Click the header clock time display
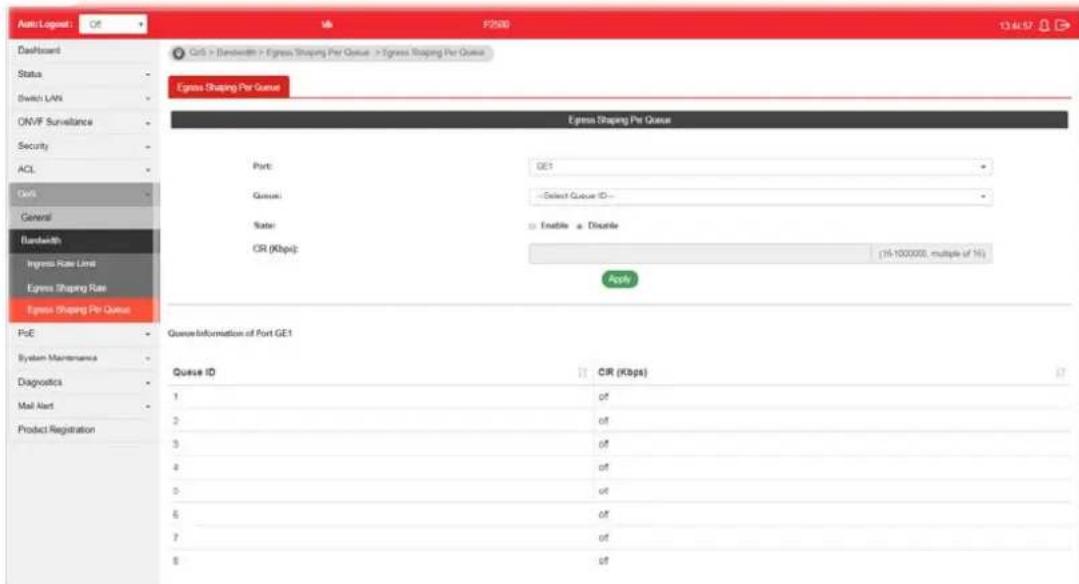1079x584 pixels. tap(1016, 26)
